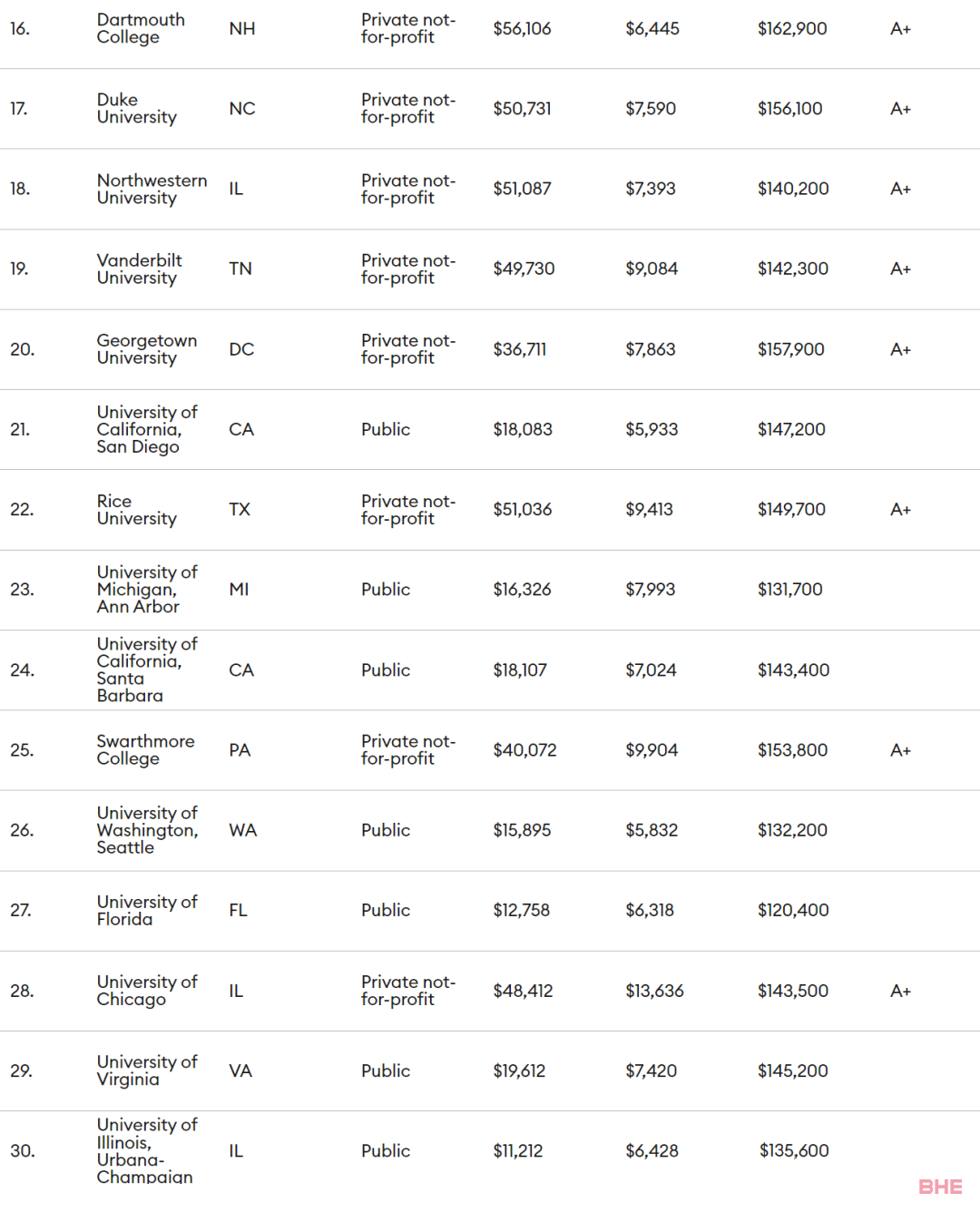Select University of Chicago in list

tap(147, 991)
